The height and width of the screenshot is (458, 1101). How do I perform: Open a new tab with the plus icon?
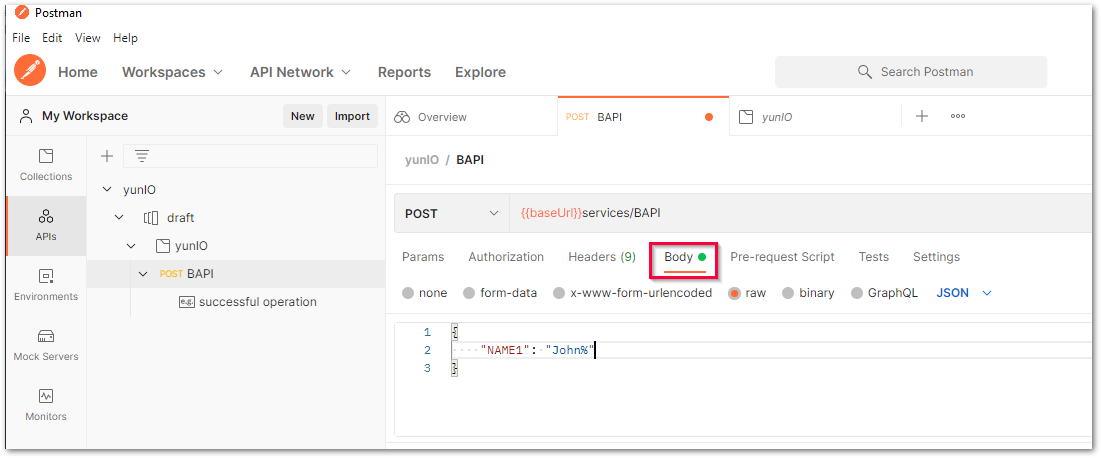pyautogui.click(x=922, y=117)
